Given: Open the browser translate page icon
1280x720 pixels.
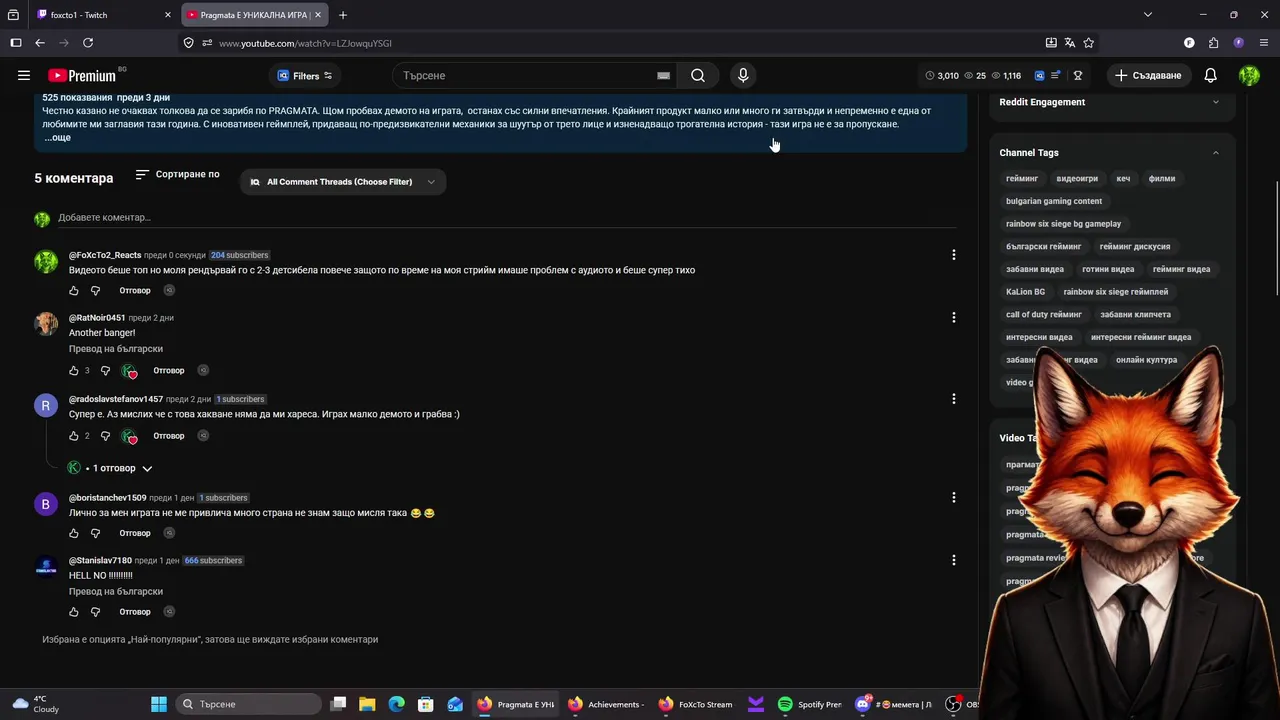Looking at the screenshot, I should [x=1070, y=43].
